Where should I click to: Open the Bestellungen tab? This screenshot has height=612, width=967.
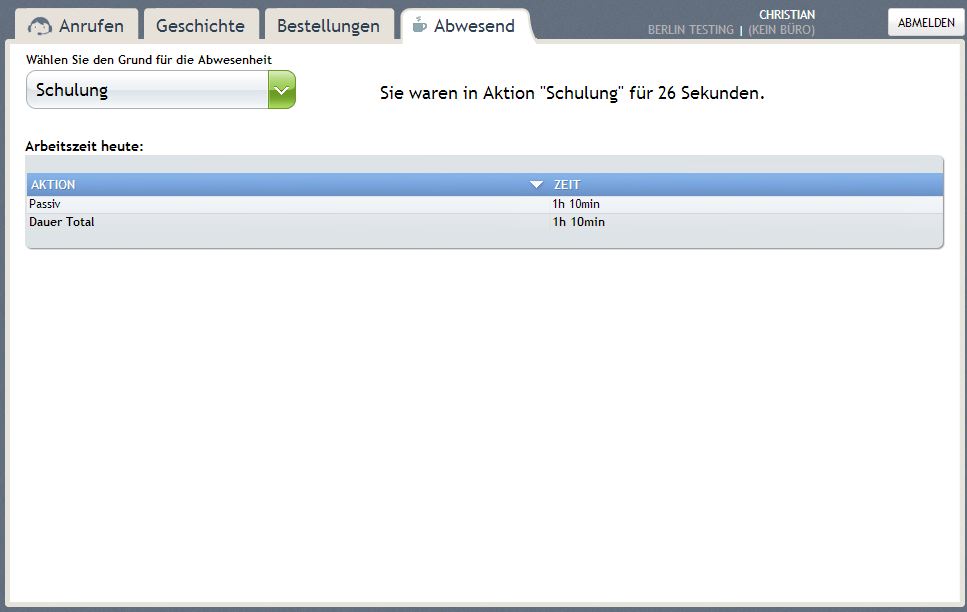tap(329, 26)
